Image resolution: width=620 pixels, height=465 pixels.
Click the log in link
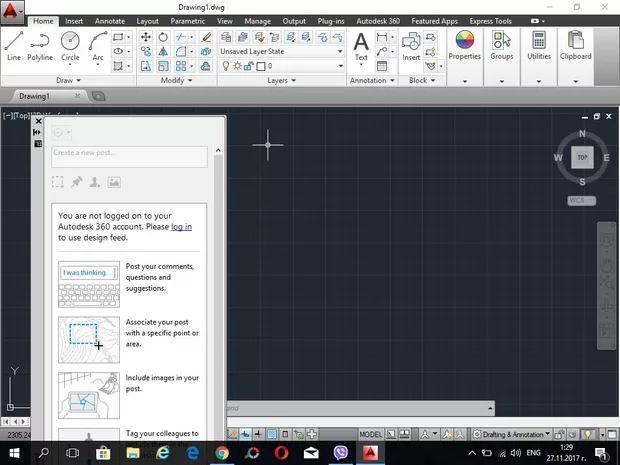coord(181,227)
